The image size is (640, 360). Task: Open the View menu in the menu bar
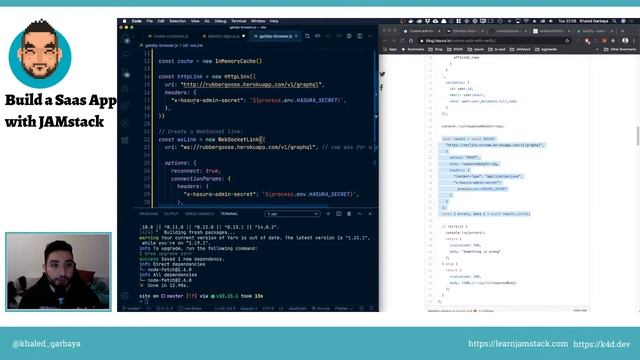coord(195,21)
